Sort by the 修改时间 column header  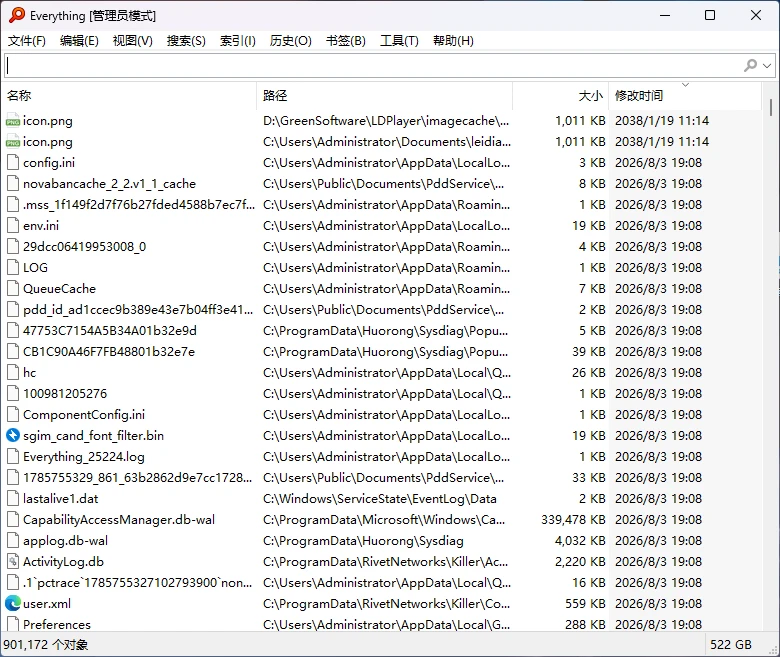click(x=685, y=95)
